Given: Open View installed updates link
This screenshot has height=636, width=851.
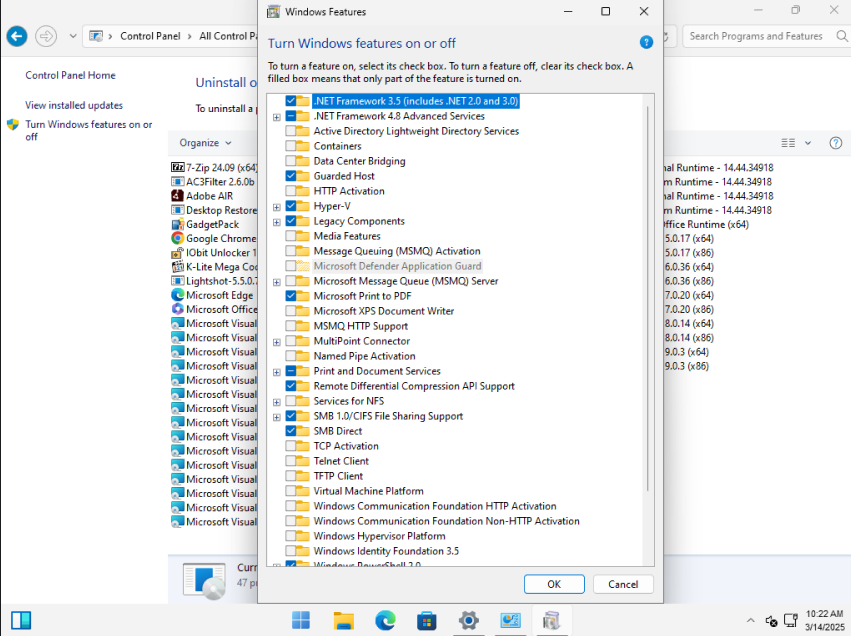Looking at the screenshot, I should coord(74,105).
